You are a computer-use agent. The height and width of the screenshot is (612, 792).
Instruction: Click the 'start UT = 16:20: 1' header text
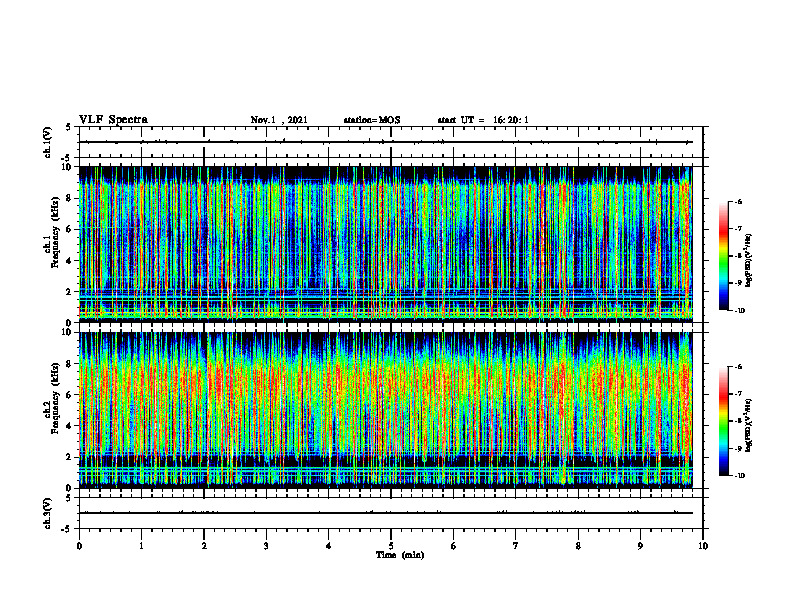coord(483,120)
